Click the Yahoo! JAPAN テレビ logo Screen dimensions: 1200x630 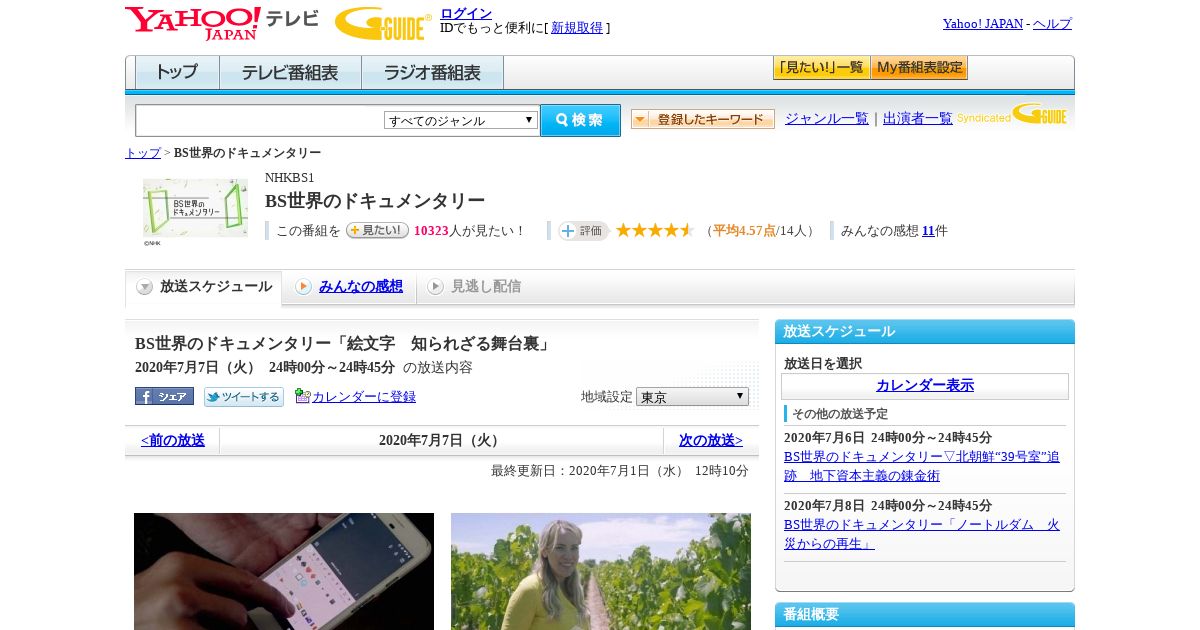222,23
